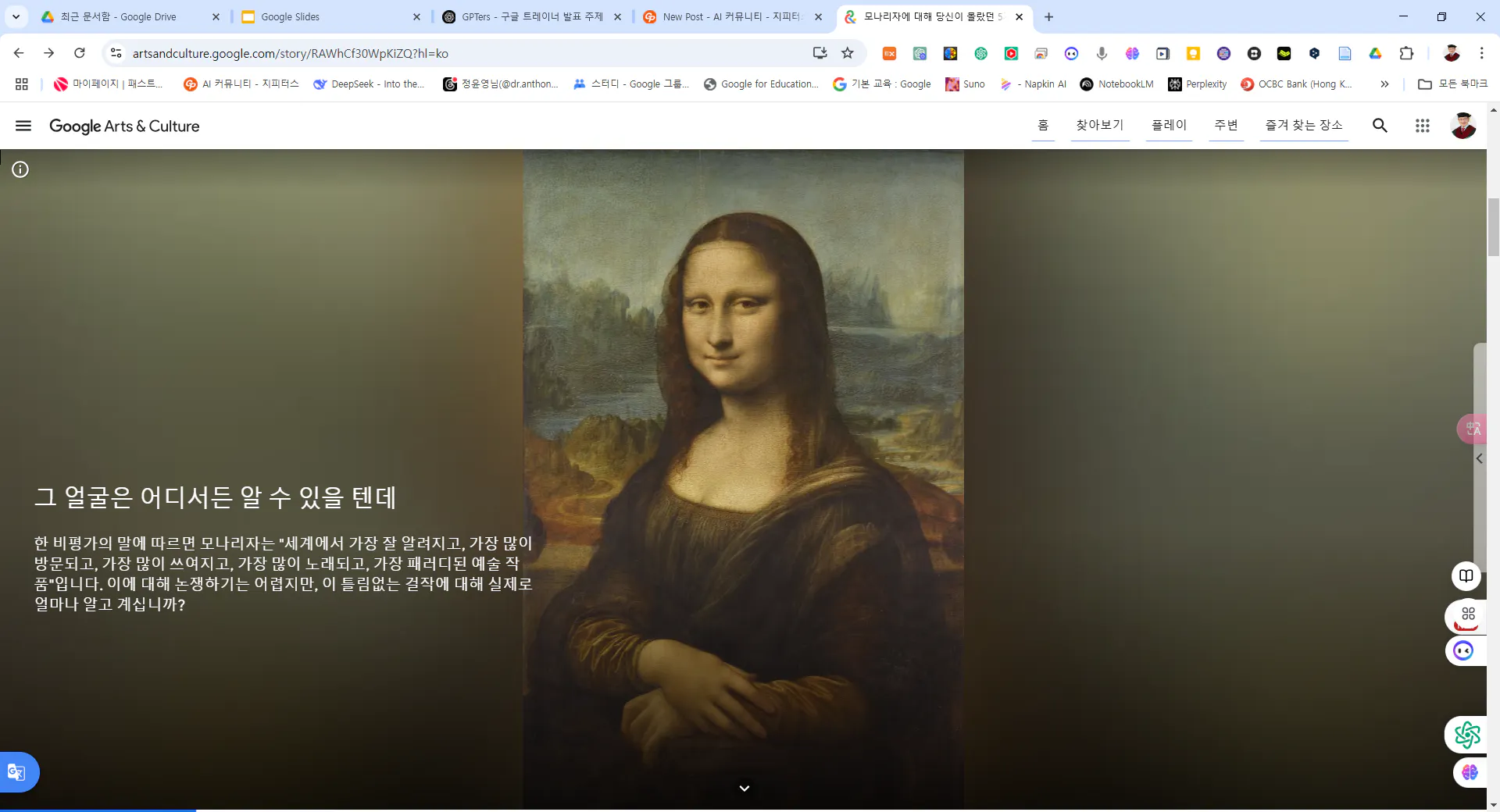Viewport: 1500px width, 812px height.
Task: Open the Chrome extensions puzzle icon
Action: [1406, 53]
